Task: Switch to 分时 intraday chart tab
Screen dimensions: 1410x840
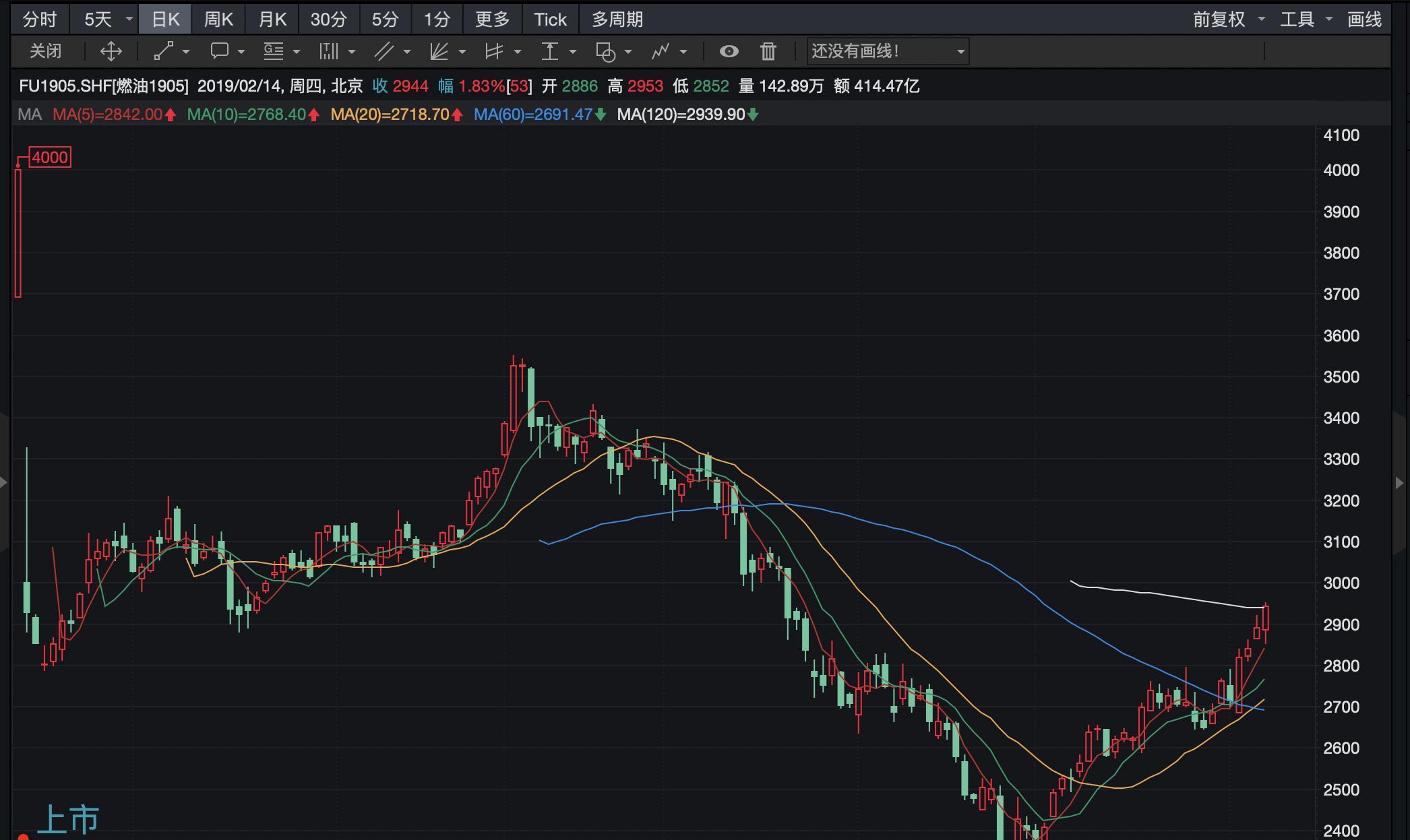Action: click(x=40, y=20)
